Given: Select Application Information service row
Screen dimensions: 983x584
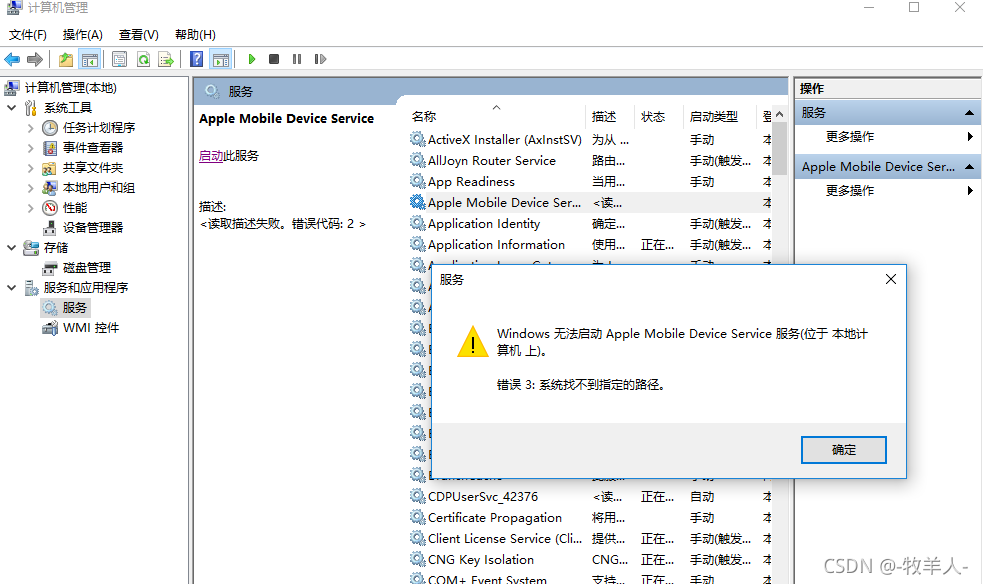Looking at the screenshot, I should tap(590, 245).
